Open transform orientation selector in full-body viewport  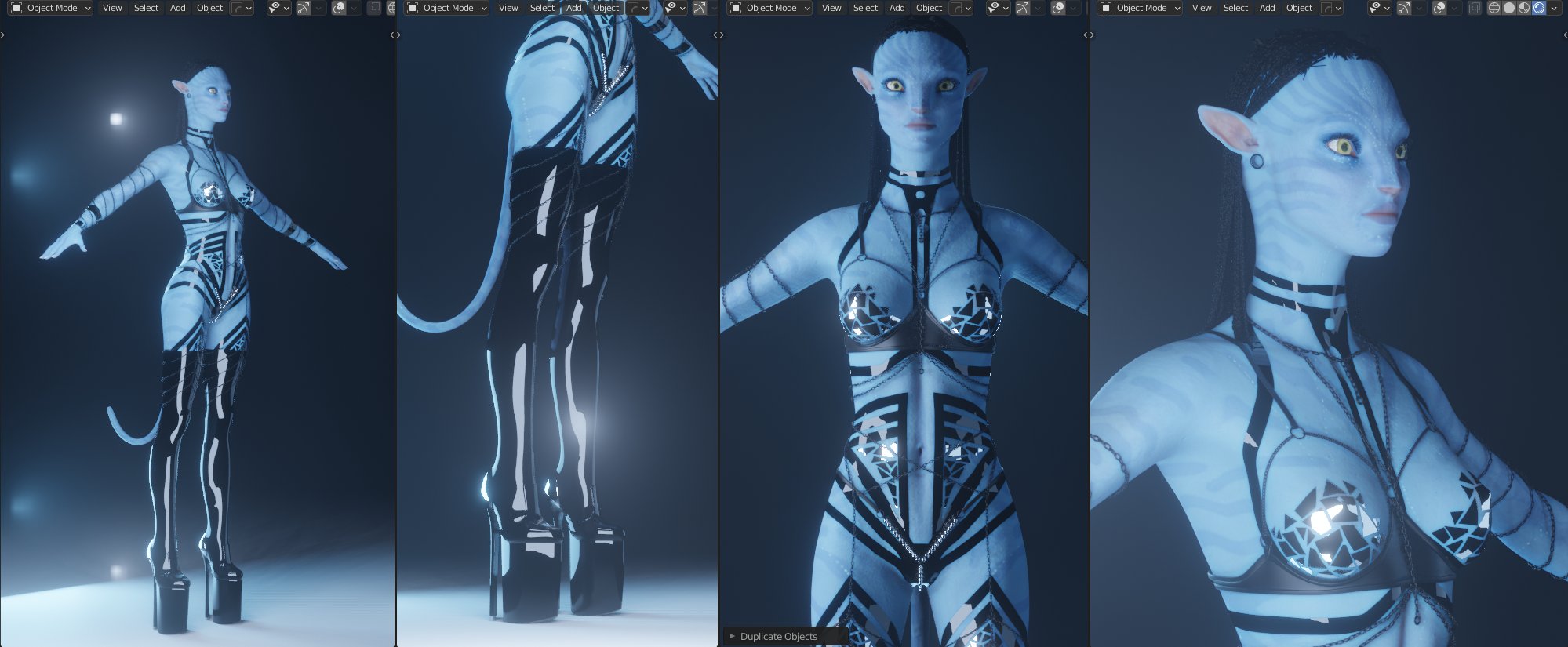click(241, 8)
